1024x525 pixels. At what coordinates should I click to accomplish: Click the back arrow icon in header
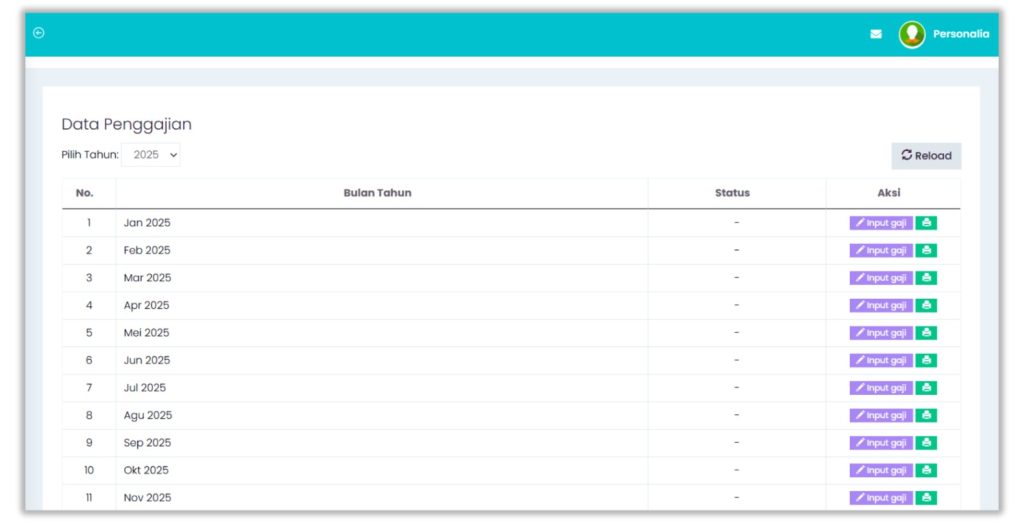click(x=39, y=33)
